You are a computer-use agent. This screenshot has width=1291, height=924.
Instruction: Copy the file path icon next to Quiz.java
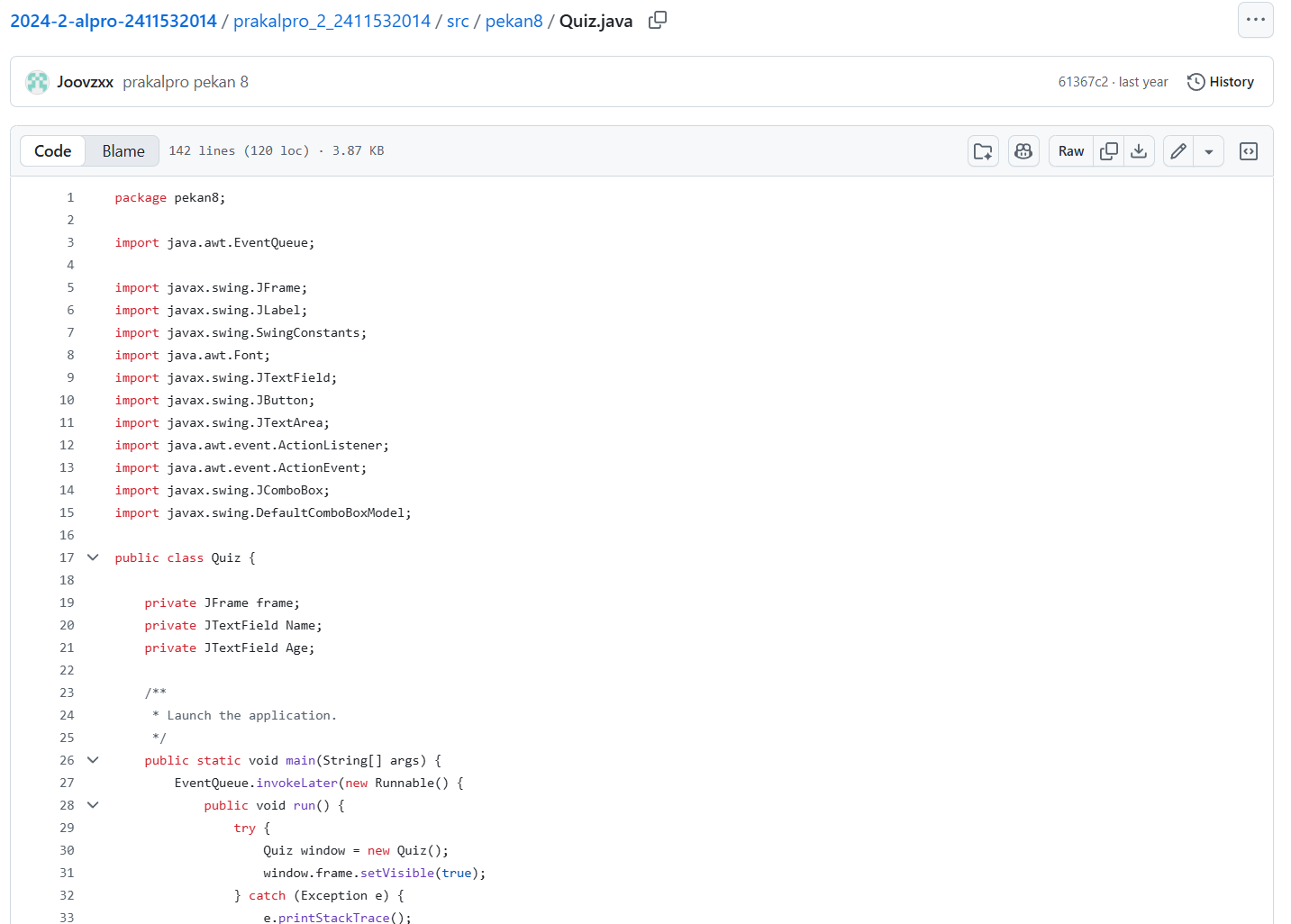658,20
